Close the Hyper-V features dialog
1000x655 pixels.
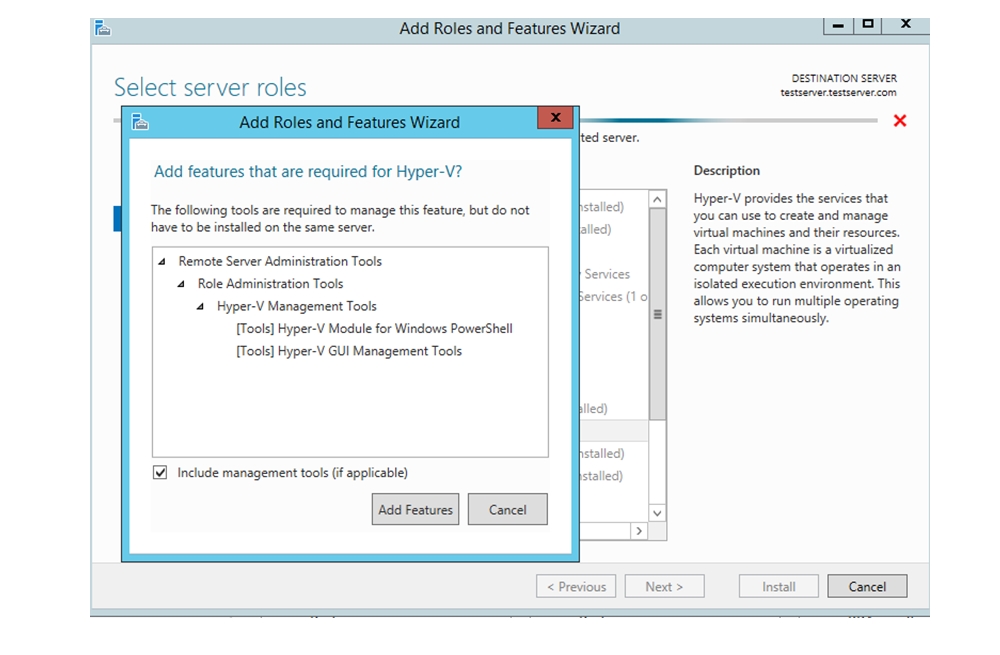[x=555, y=117]
